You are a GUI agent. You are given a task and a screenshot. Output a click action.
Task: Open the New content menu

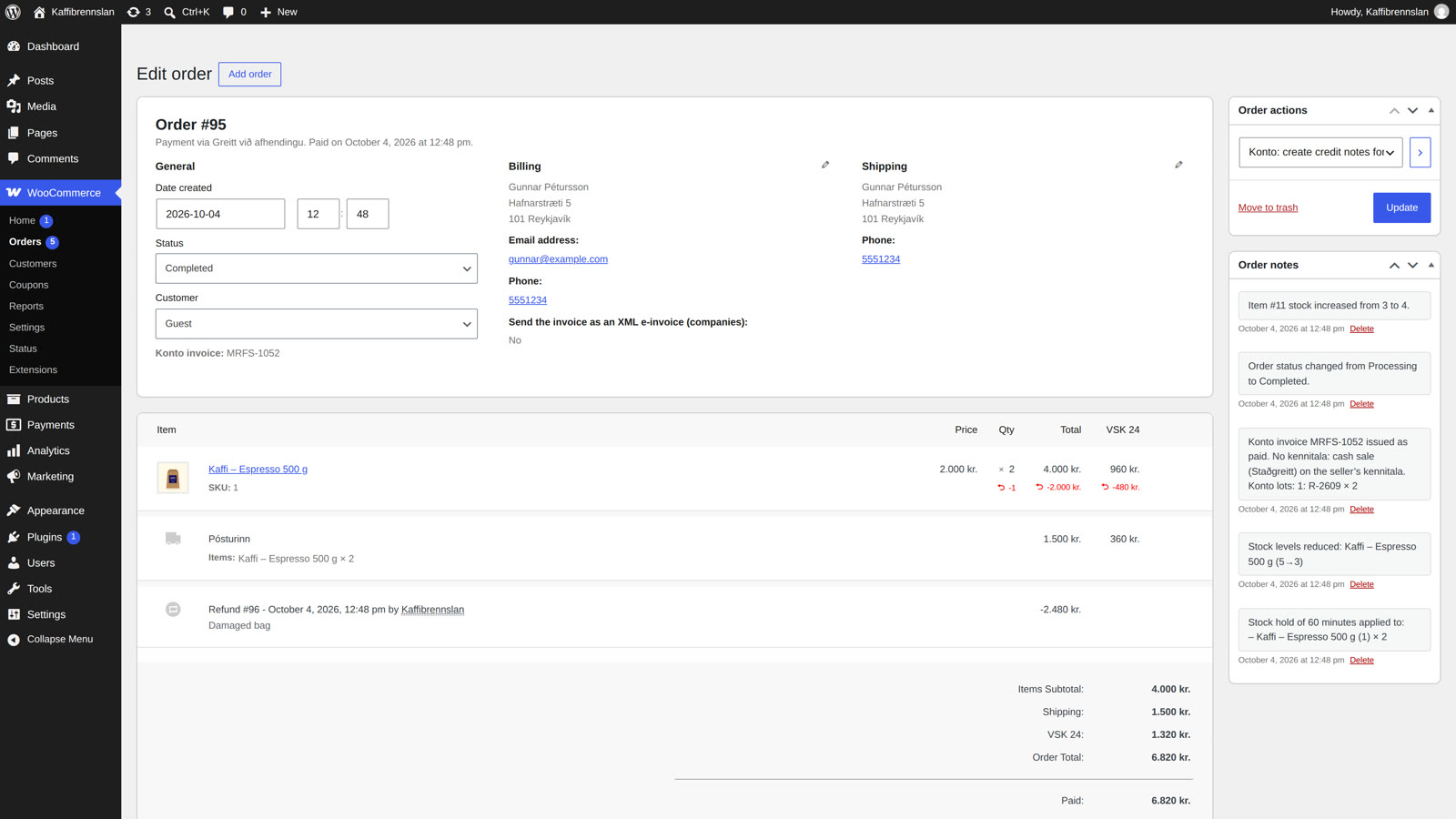click(278, 12)
